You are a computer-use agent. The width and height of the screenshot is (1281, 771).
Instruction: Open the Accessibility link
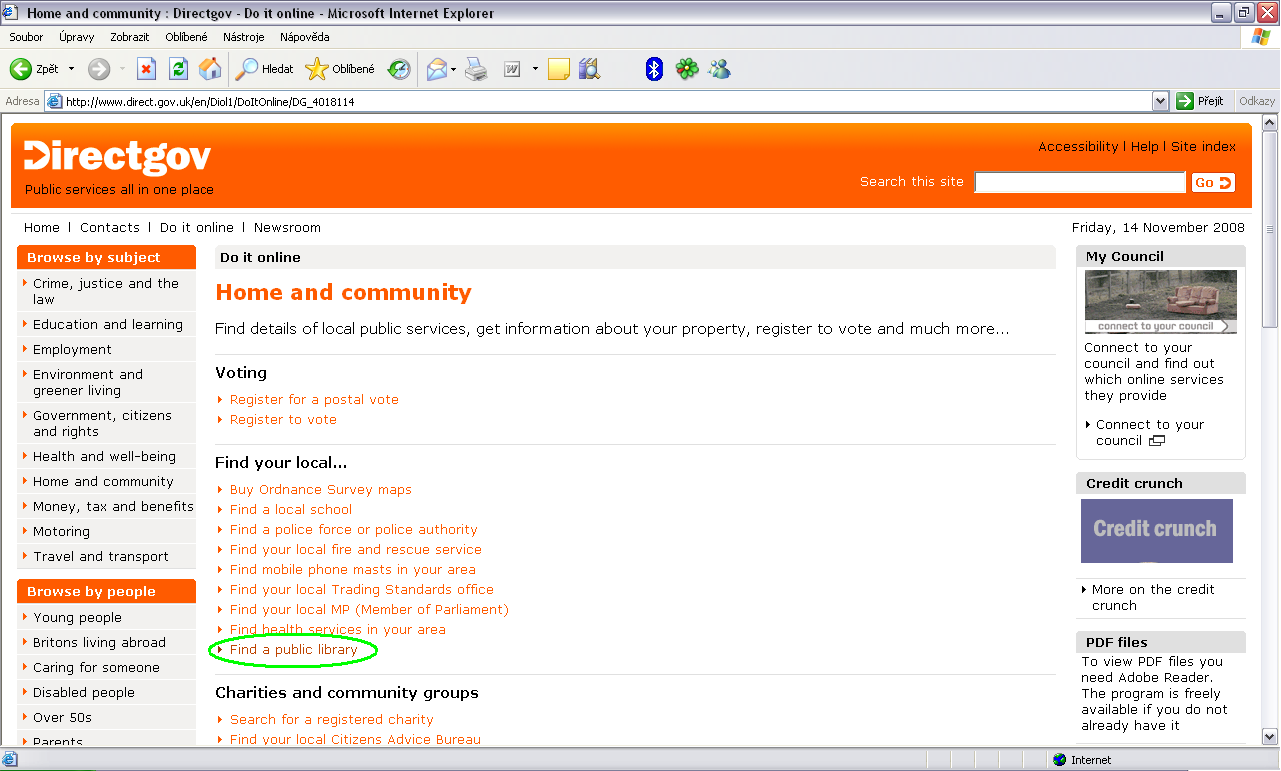(1078, 146)
